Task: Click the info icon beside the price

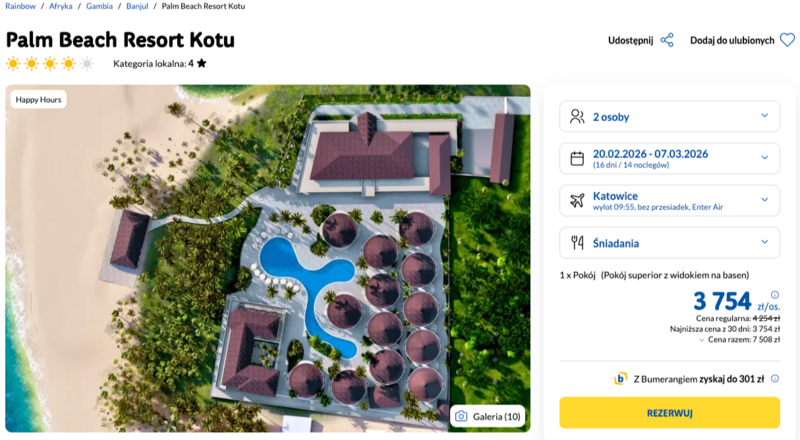Action: point(775,295)
